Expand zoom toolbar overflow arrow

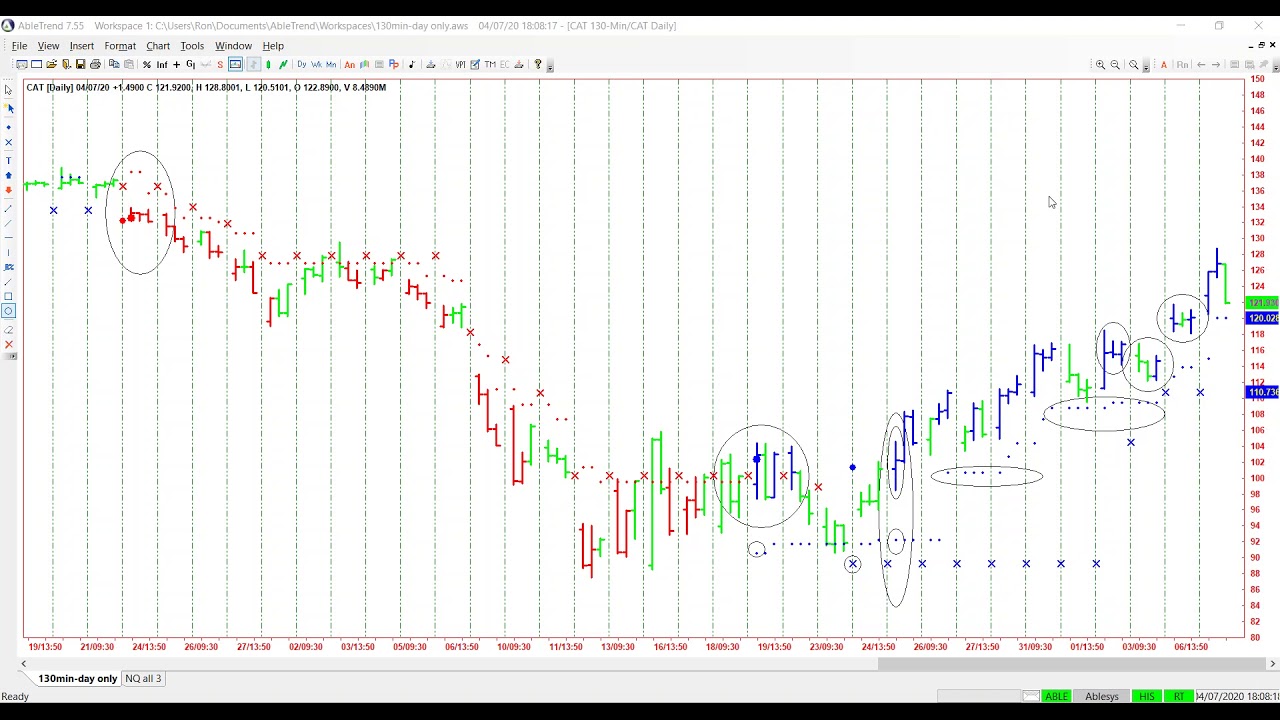[1146, 66]
